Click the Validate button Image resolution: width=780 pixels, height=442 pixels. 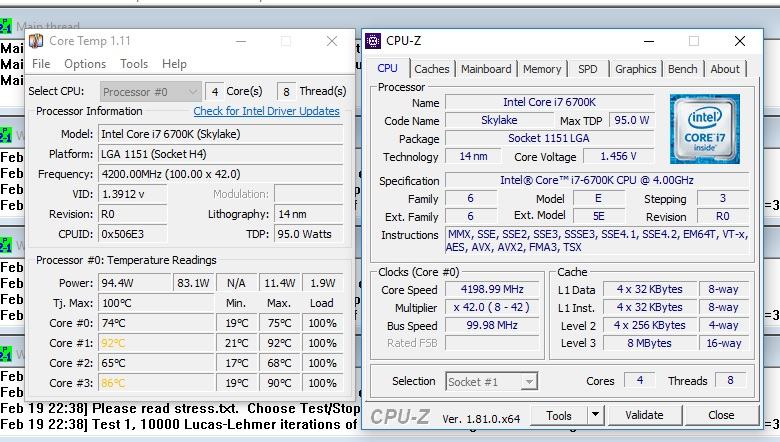tap(644, 416)
